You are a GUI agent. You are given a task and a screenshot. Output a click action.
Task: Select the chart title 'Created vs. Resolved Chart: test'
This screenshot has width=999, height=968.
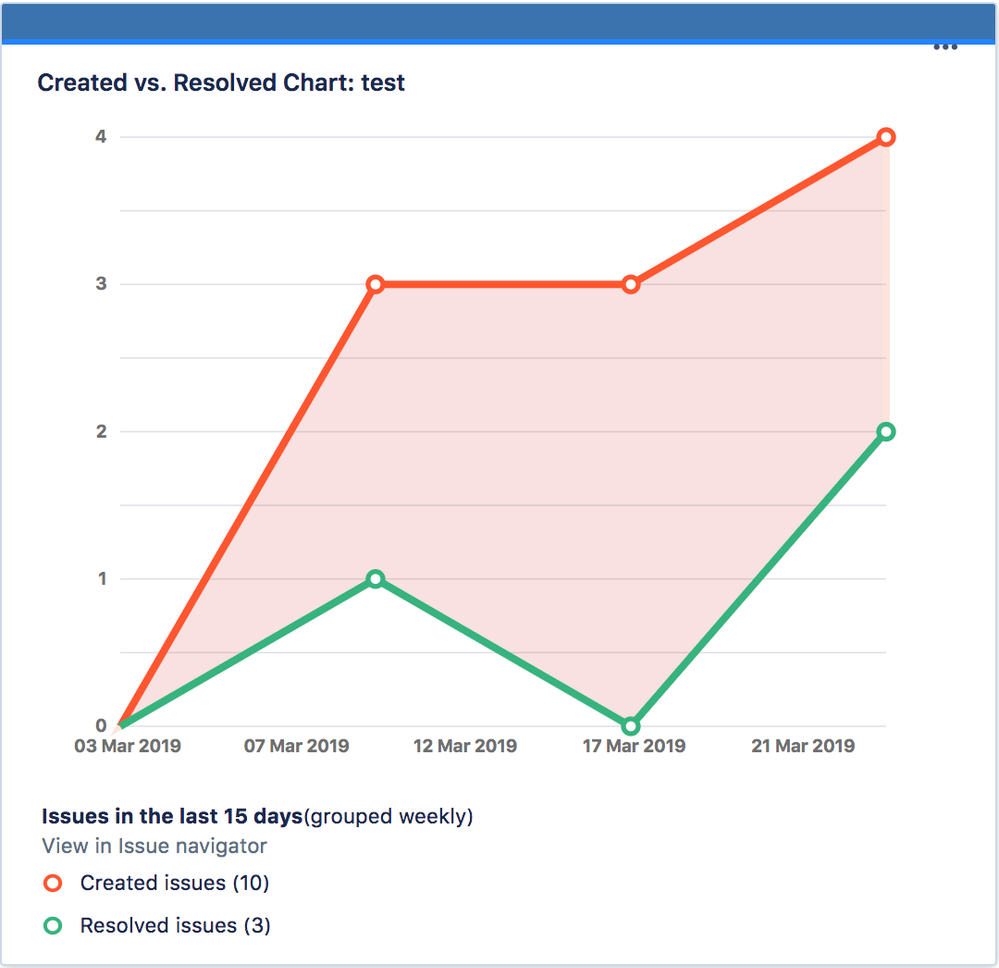[221, 82]
